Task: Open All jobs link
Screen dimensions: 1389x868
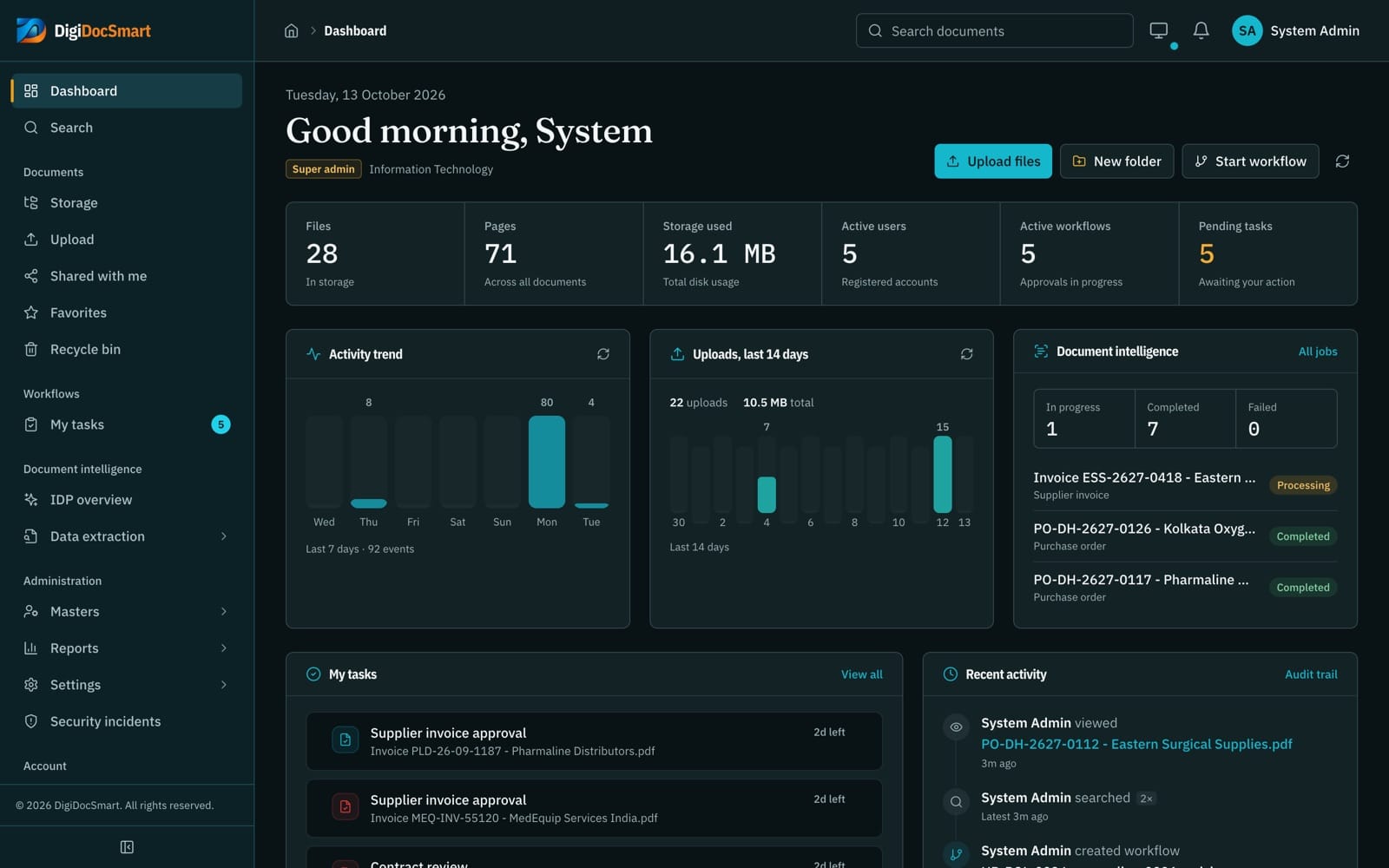Action: 1318,352
